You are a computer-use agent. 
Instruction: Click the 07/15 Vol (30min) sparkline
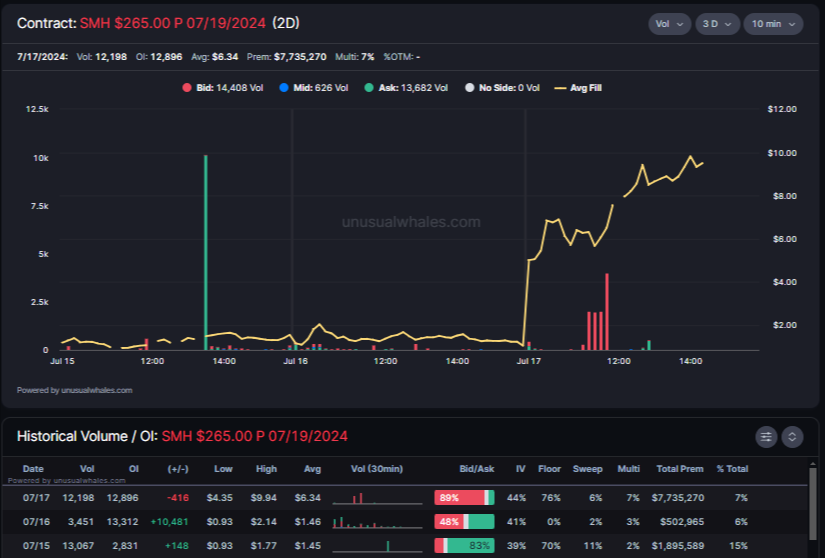point(377,546)
